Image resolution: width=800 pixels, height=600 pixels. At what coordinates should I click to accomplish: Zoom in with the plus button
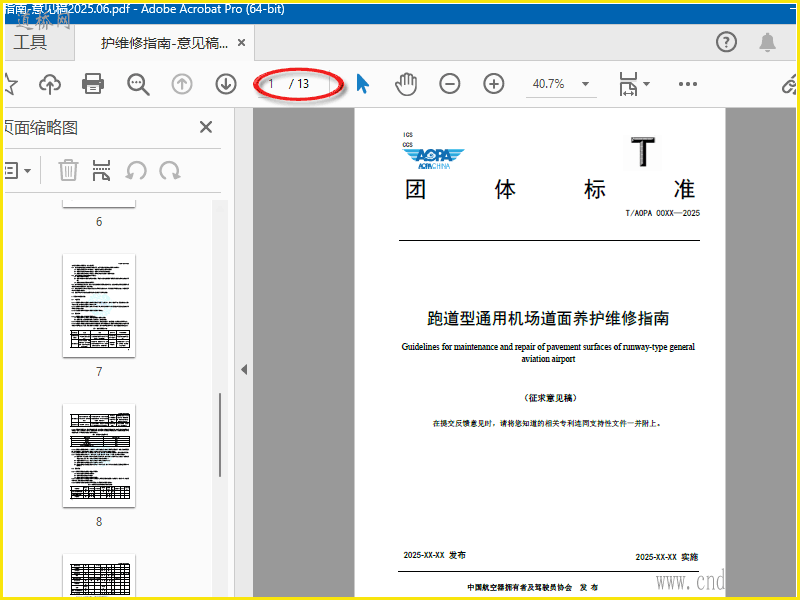[493, 84]
